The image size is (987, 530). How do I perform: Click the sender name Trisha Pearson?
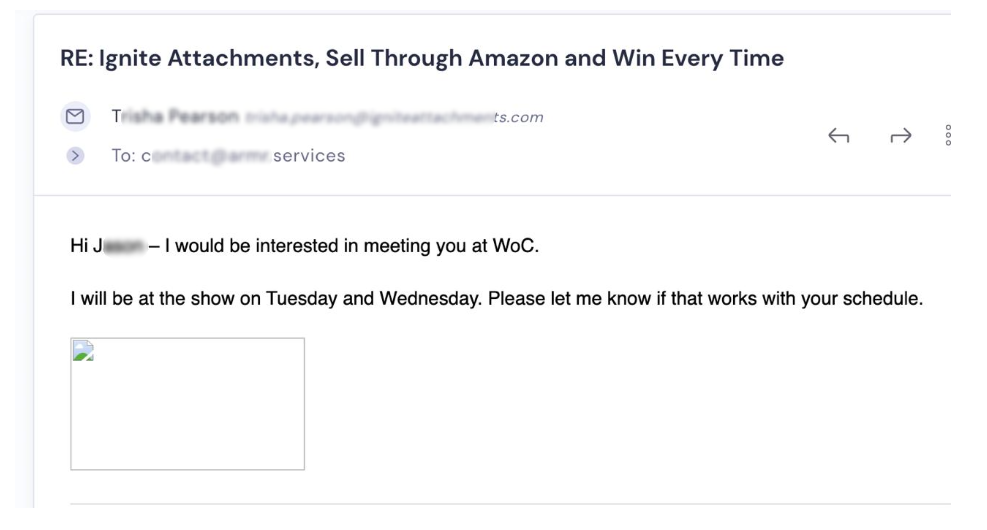click(x=175, y=116)
